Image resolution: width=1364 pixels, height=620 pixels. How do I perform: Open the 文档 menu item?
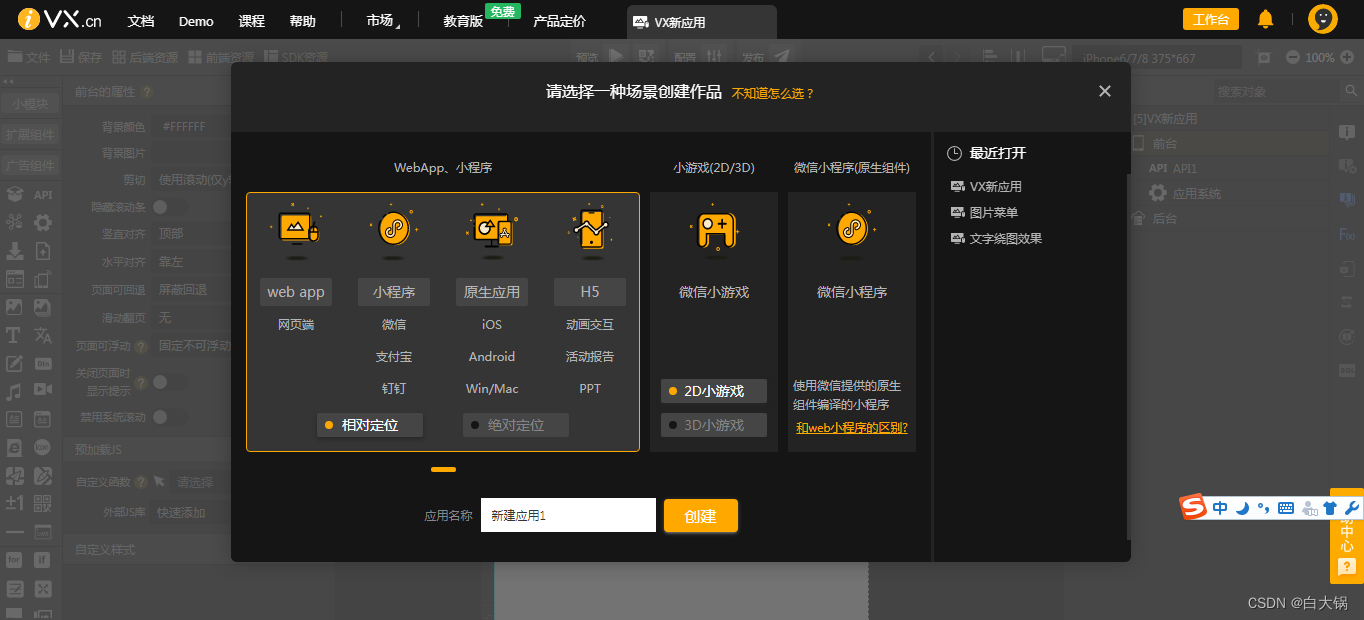(141, 21)
